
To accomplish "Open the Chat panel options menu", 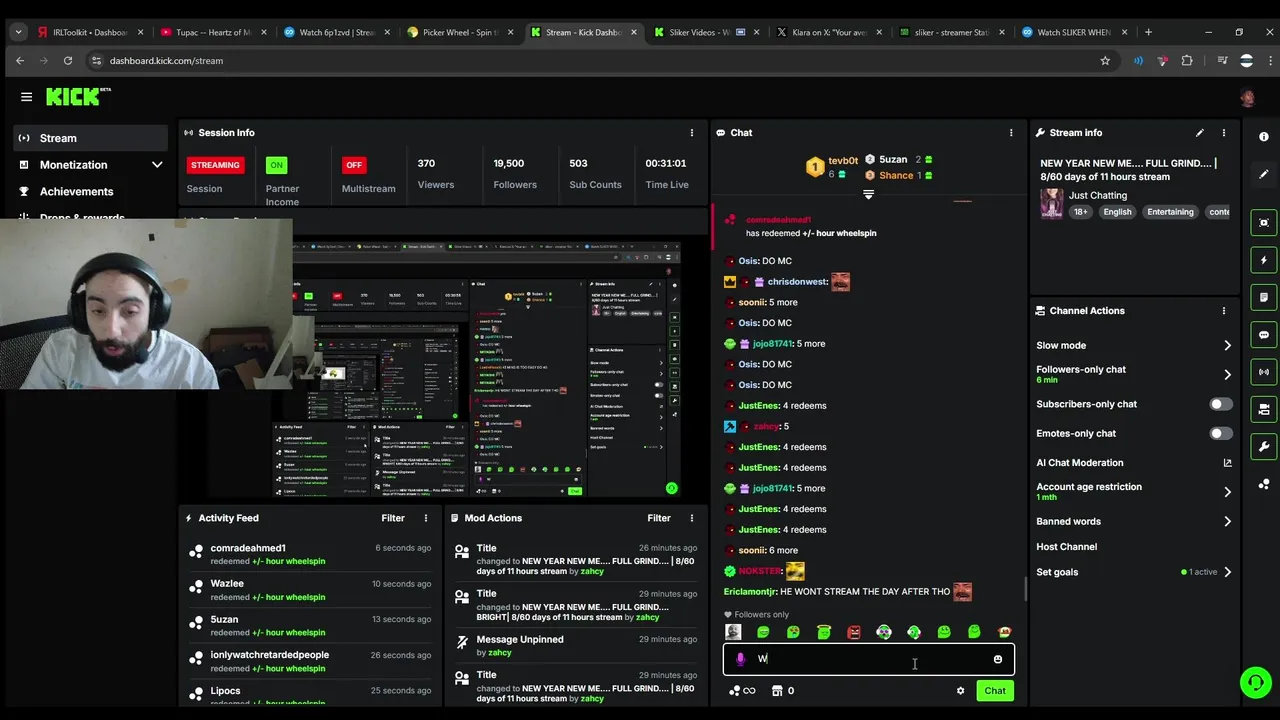I will pos(1011,132).
